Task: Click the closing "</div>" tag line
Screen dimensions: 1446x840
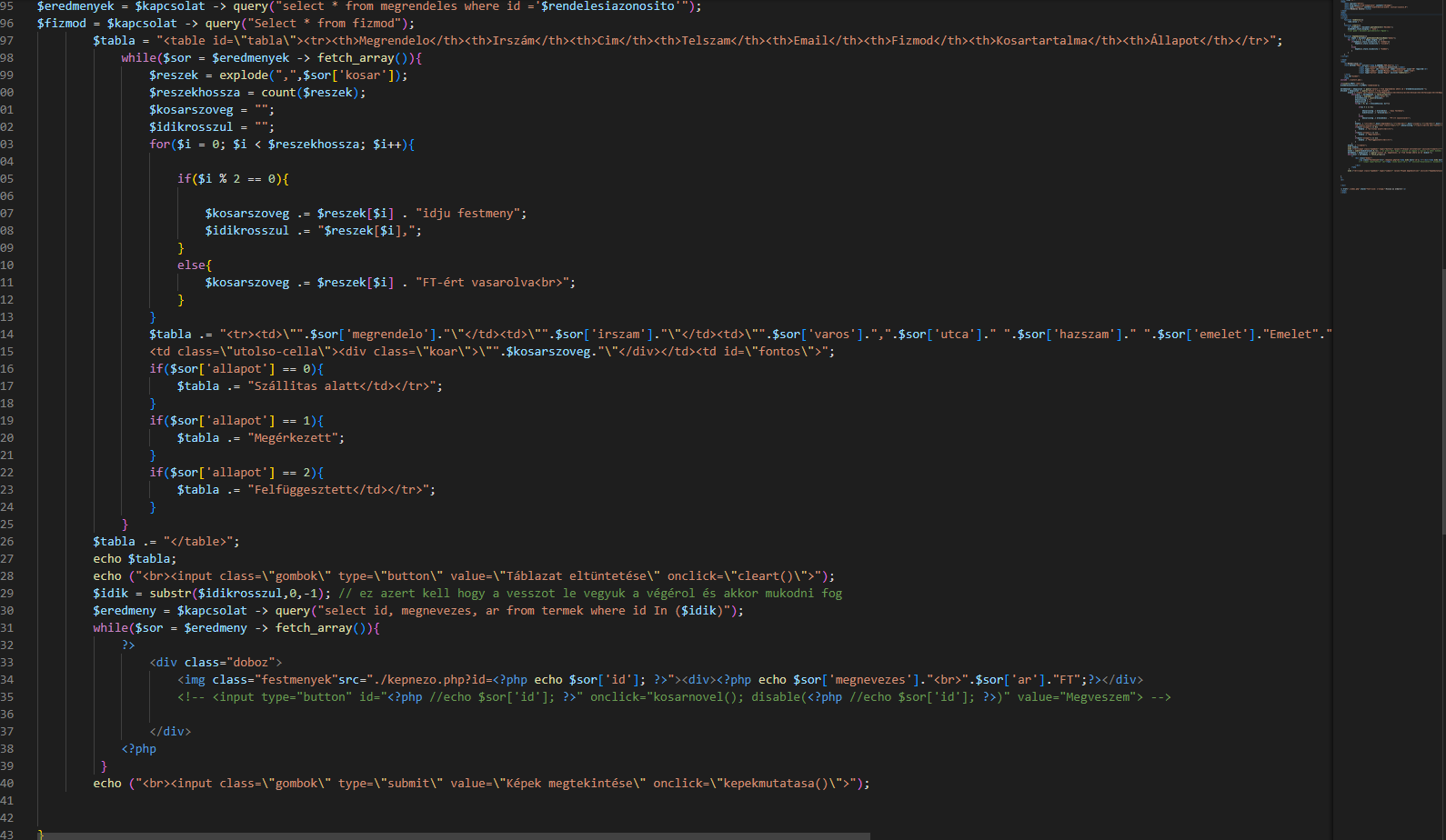Action: click(x=170, y=732)
